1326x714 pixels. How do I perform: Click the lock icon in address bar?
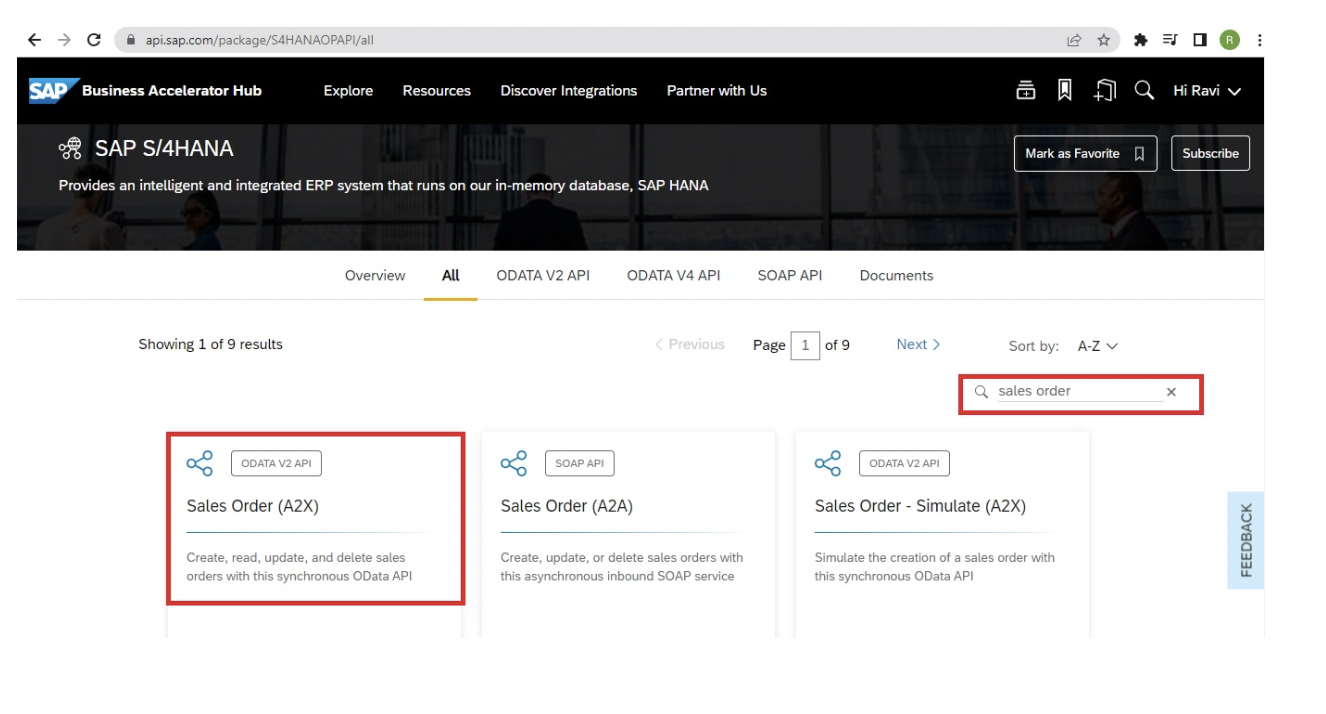pos(131,41)
